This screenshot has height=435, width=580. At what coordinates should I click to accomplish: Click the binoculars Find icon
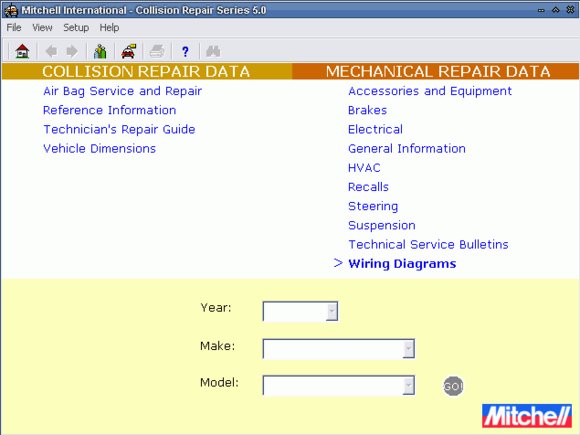tap(213, 51)
